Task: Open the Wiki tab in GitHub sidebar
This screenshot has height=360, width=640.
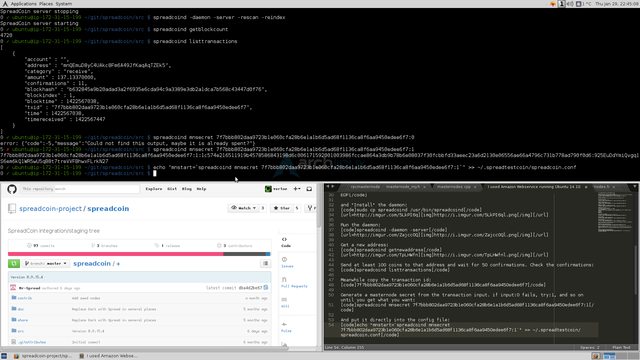Action: coord(285,302)
